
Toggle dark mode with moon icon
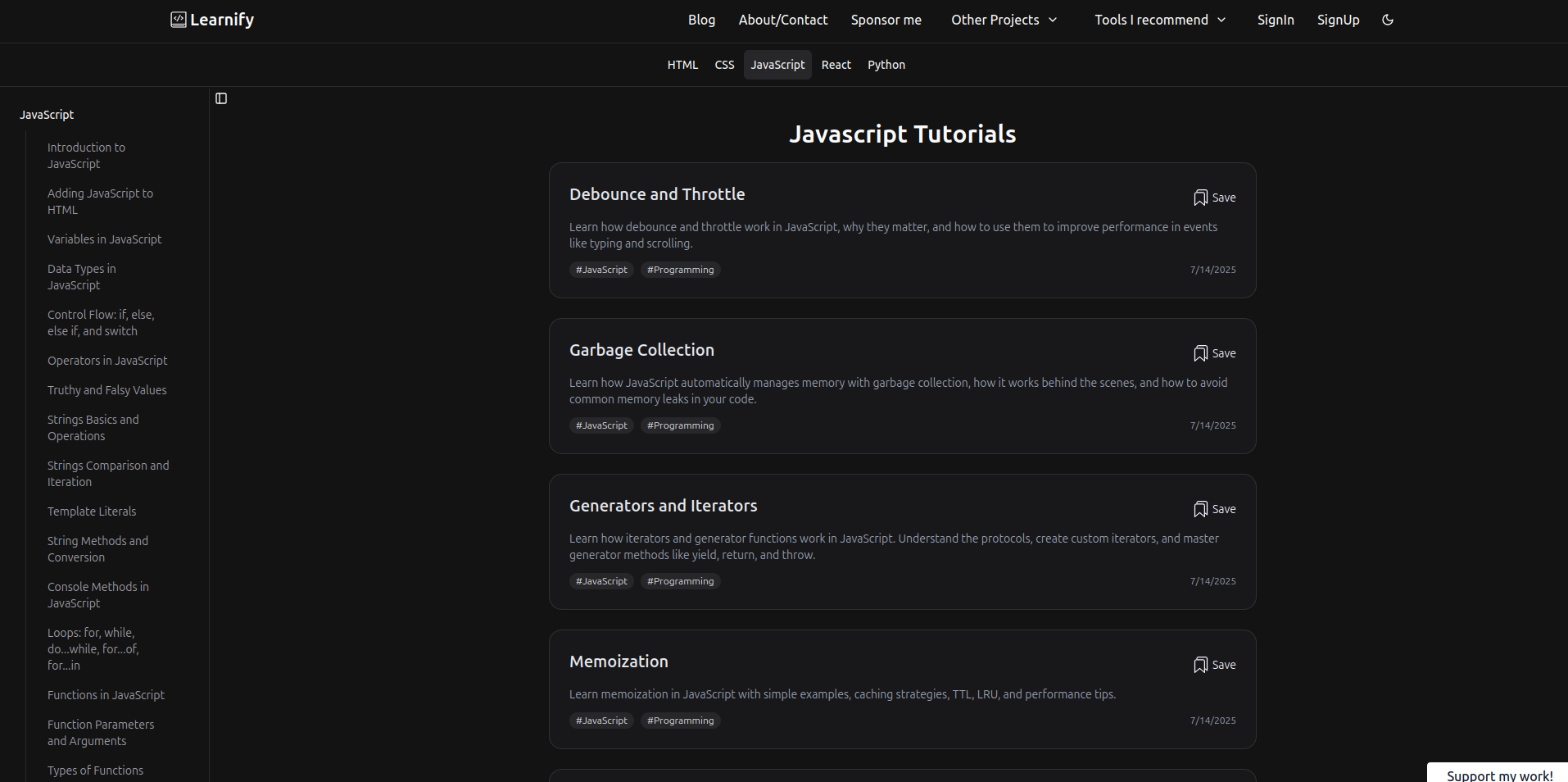pos(1387,20)
